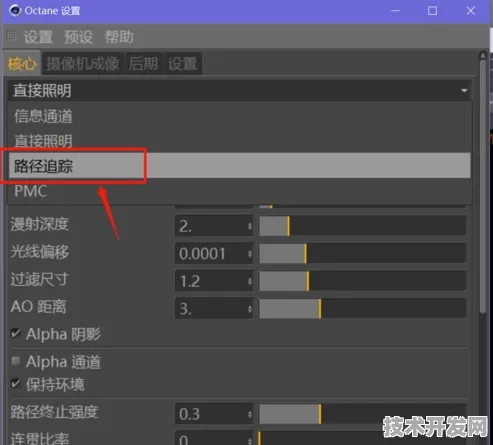Click the 路径终止强度 slider
The image size is (493, 445).
(x=362, y=414)
